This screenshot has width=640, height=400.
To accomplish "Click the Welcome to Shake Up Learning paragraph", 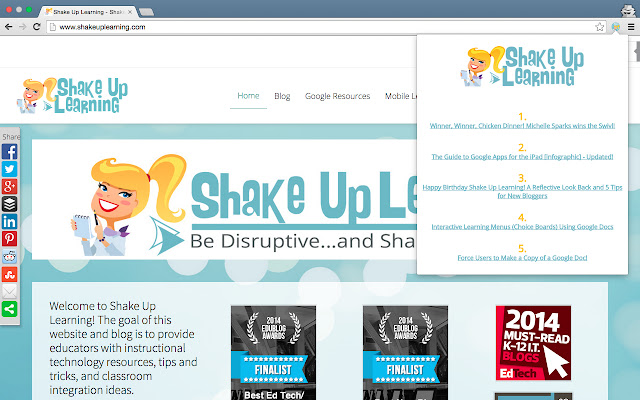I will pos(123,348).
